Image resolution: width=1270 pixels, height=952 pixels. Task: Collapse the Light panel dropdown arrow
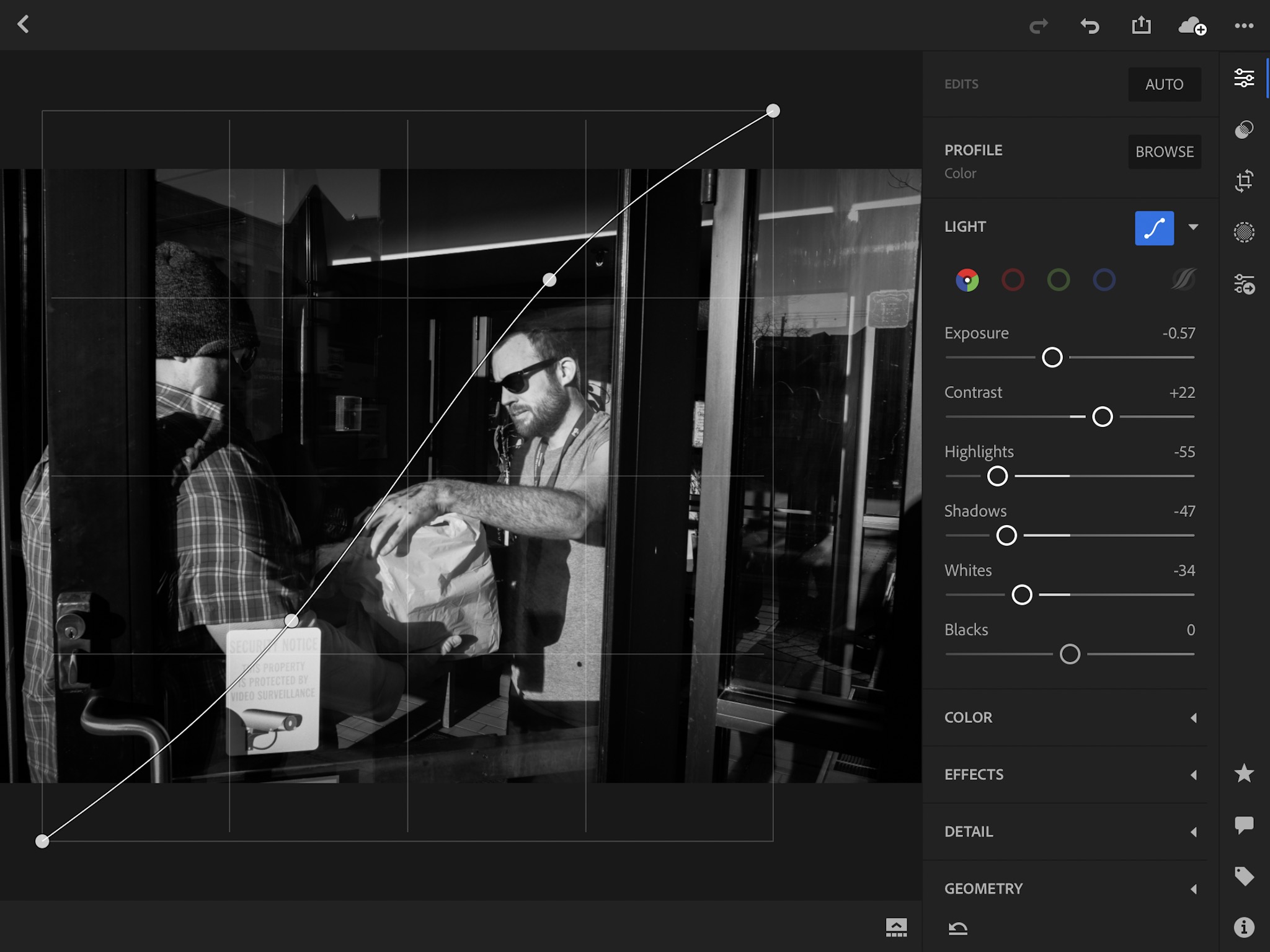point(1193,227)
